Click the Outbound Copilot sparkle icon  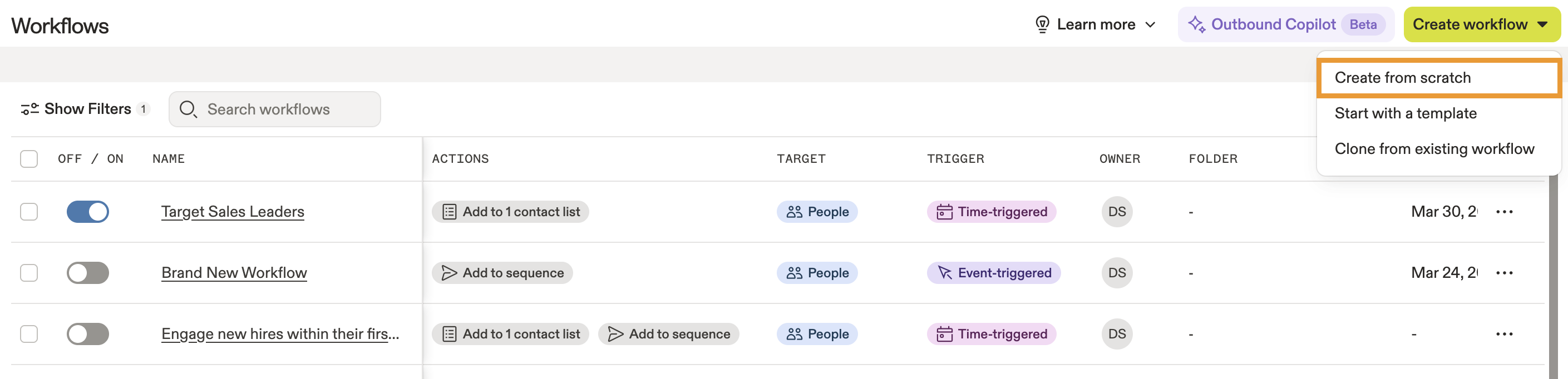[1196, 24]
